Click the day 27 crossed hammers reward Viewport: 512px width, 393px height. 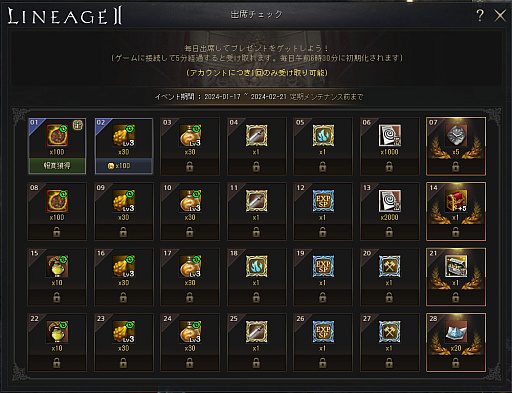390,332
